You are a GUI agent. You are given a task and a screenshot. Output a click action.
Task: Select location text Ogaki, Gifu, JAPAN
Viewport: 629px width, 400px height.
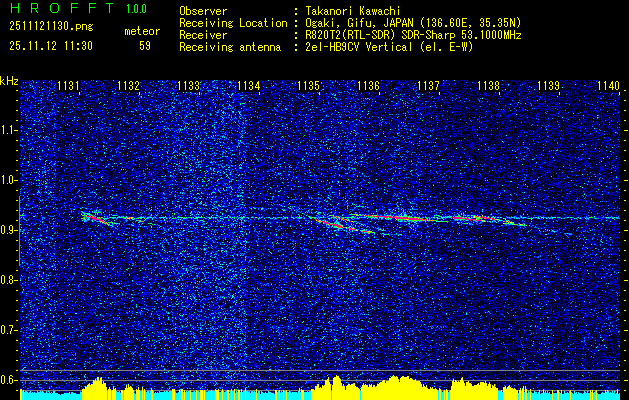click(359, 23)
